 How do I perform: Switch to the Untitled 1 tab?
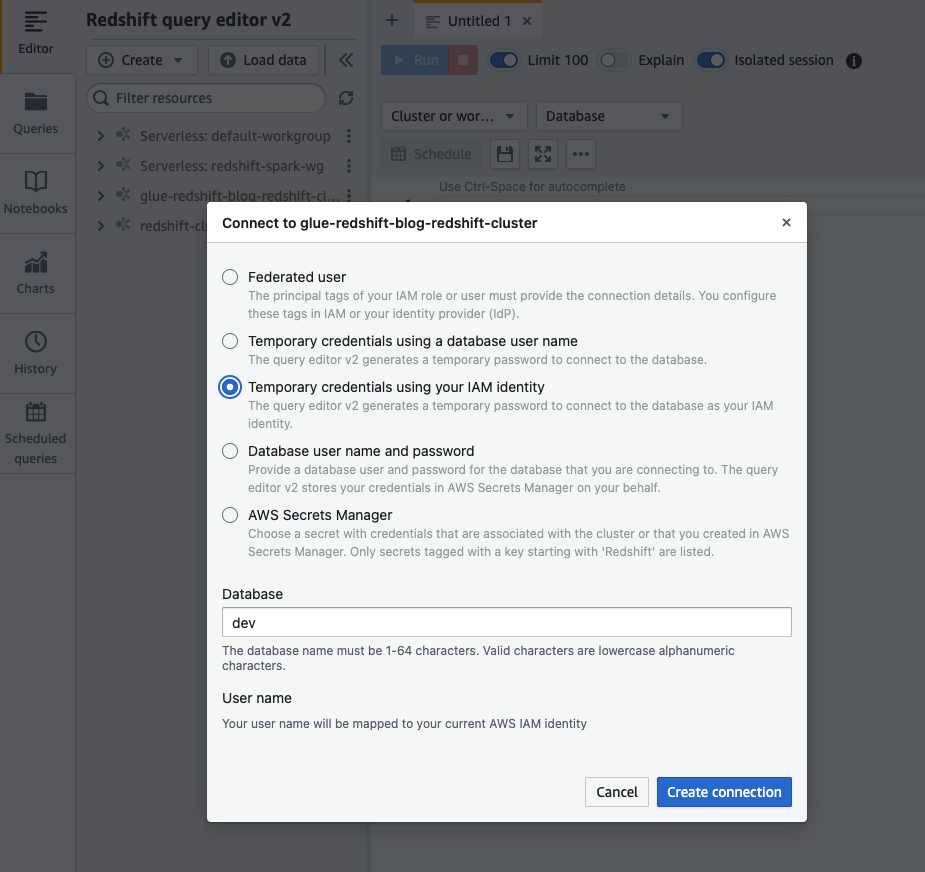[478, 21]
